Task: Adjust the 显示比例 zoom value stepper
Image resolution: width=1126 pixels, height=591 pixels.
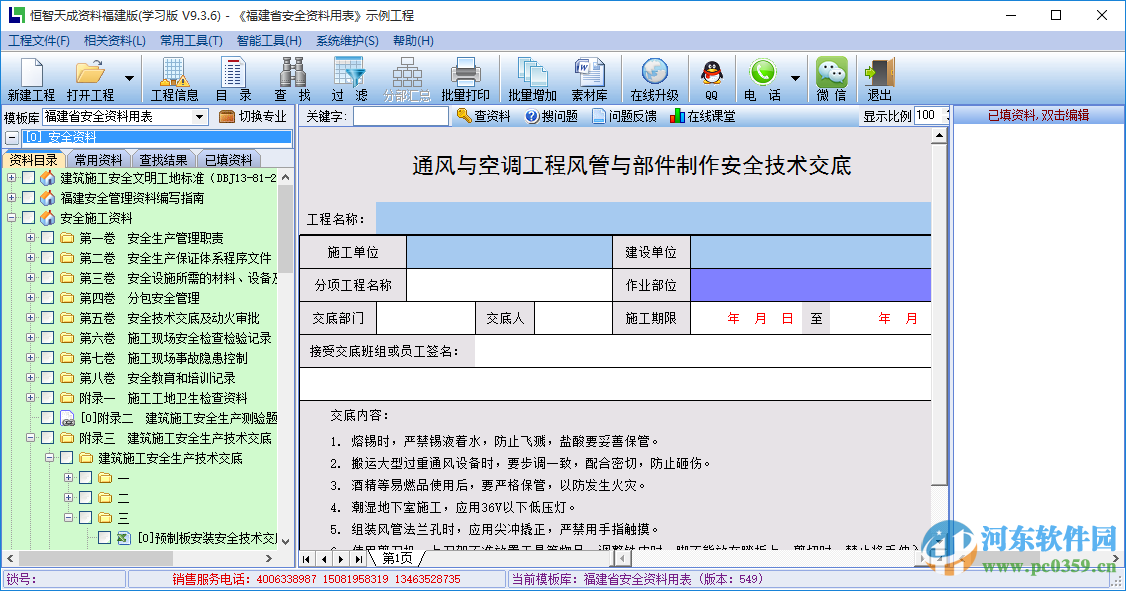Action: pos(944,115)
